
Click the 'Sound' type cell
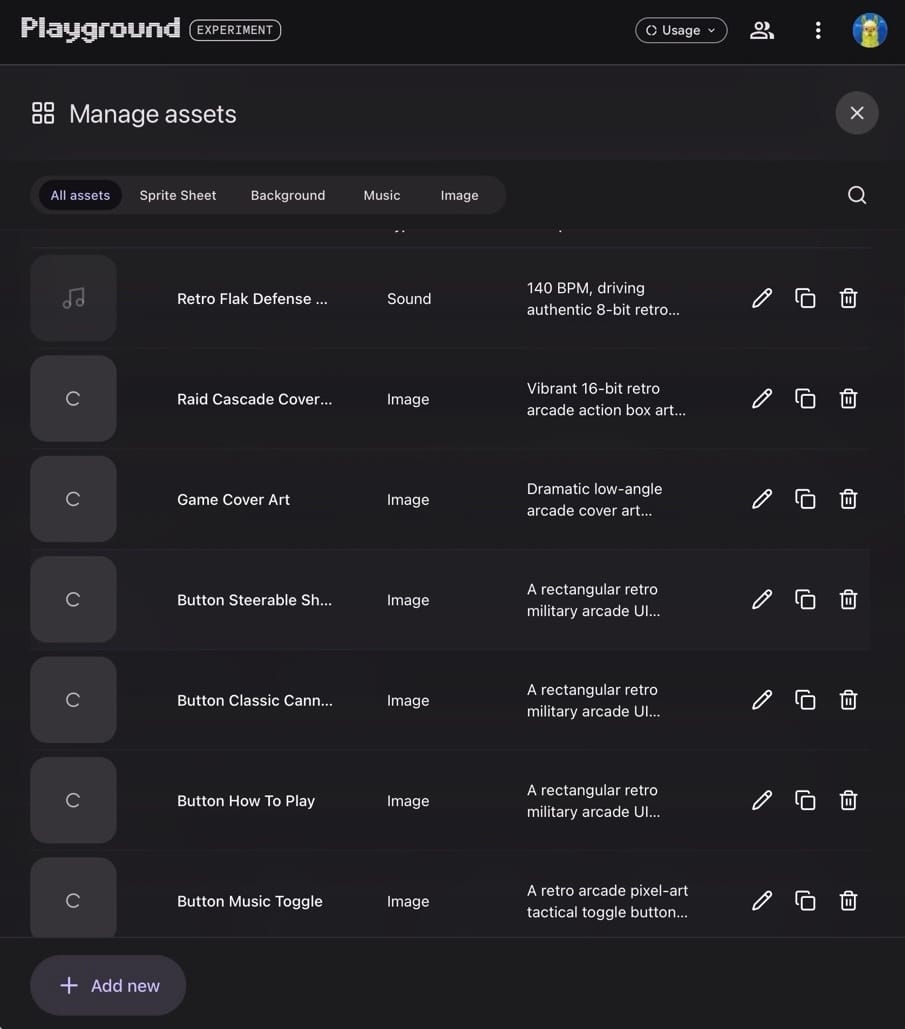point(409,299)
